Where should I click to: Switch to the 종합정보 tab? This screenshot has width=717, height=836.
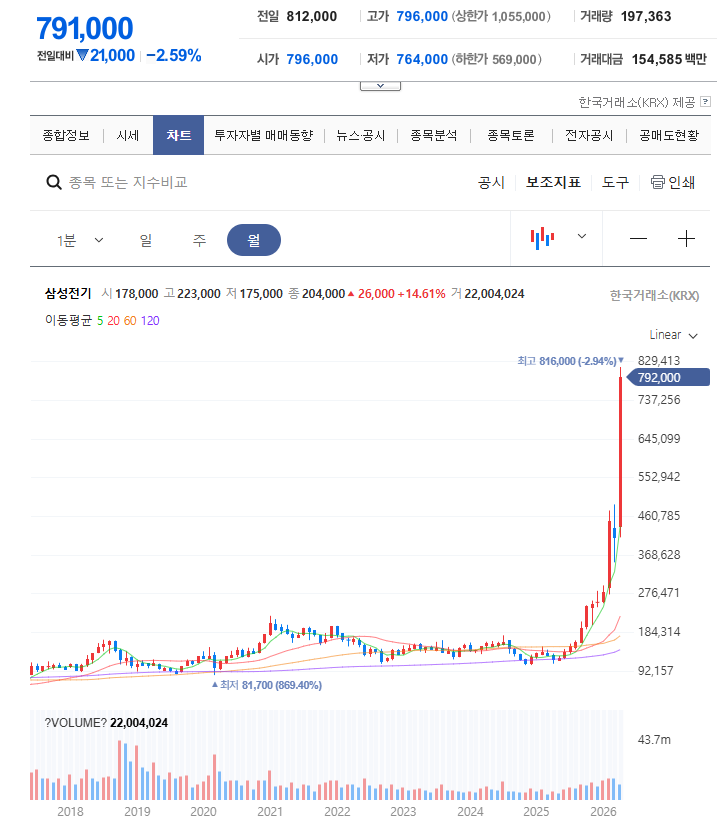pyautogui.click(x=66, y=135)
